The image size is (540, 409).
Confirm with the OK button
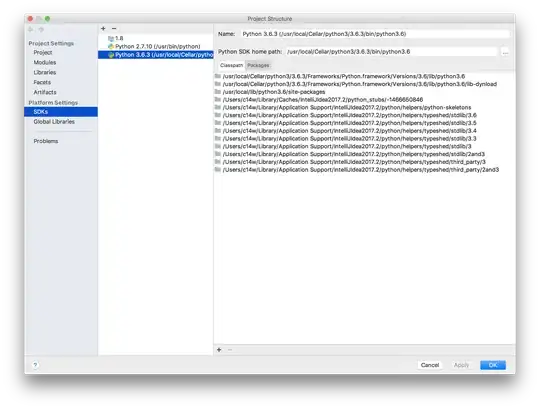click(x=493, y=365)
